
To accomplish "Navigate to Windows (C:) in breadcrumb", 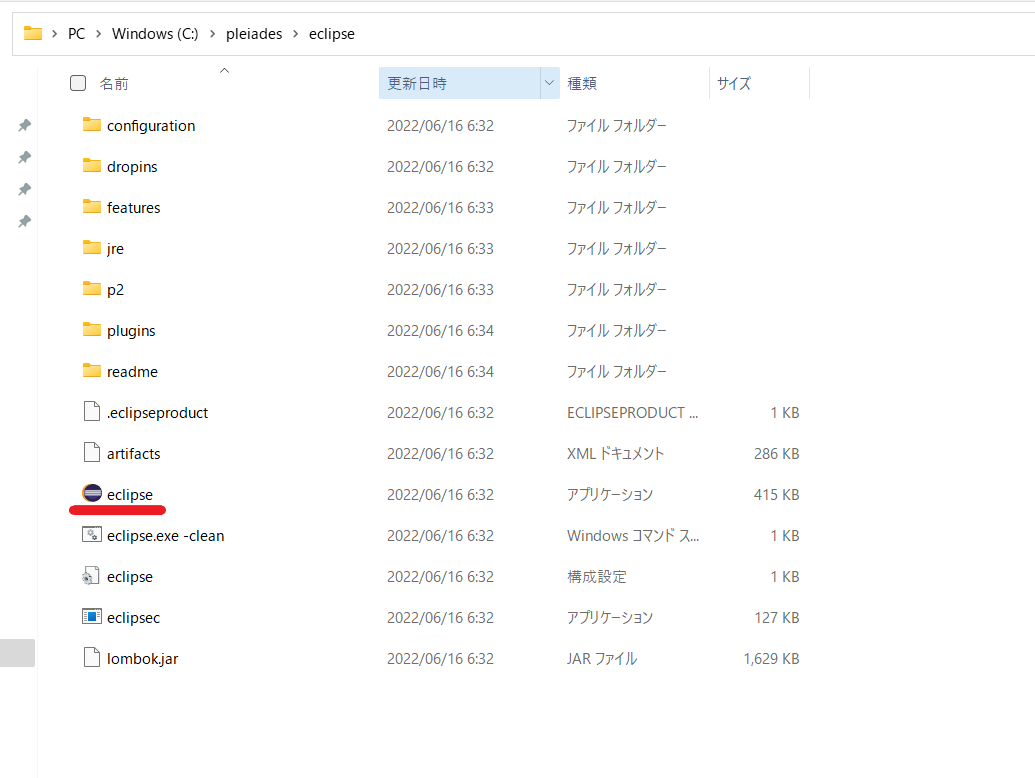I will coord(155,34).
